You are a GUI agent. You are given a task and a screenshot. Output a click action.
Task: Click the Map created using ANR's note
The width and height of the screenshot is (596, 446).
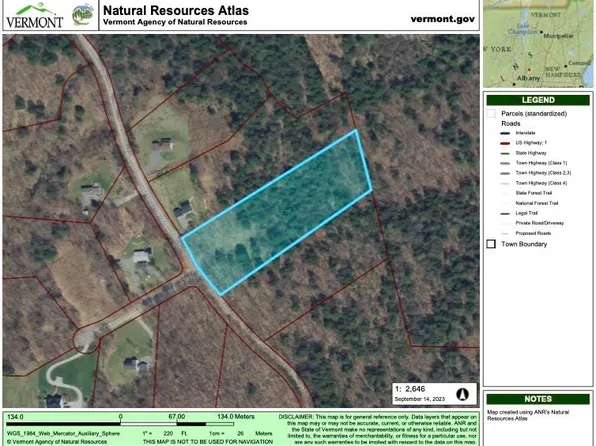[528, 415]
